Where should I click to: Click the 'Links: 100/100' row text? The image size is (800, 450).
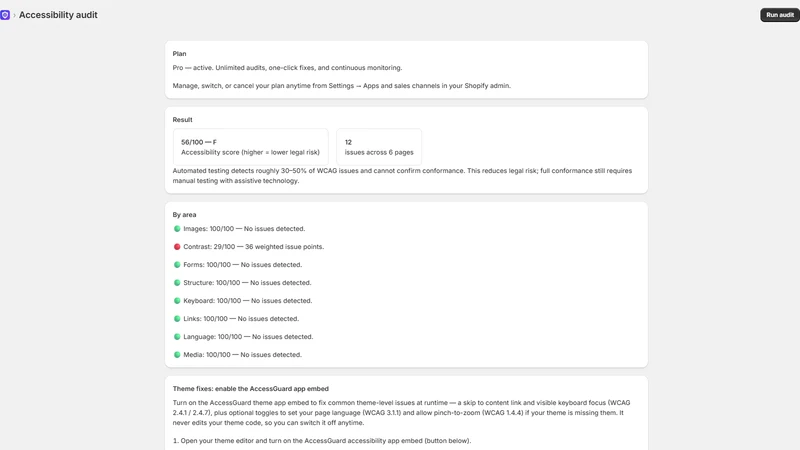click(241, 318)
